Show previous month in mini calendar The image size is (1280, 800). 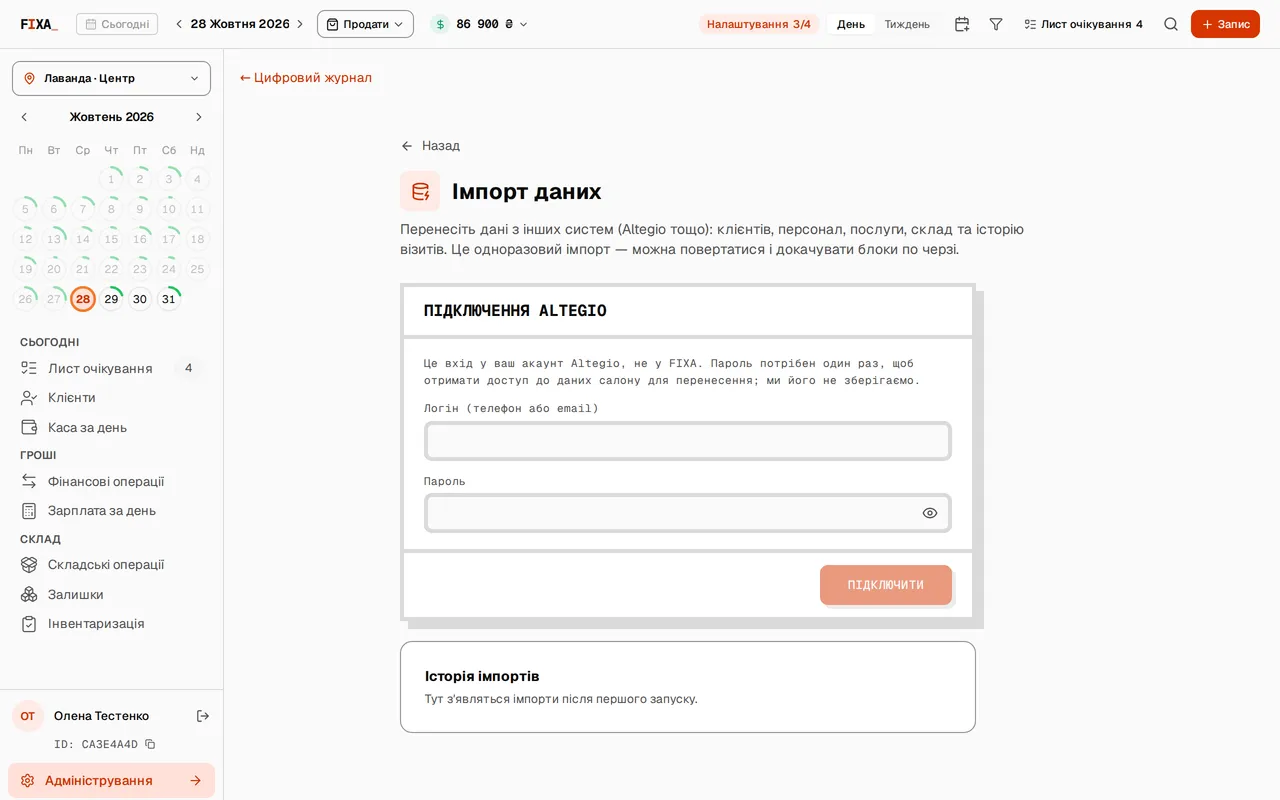click(x=25, y=117)
